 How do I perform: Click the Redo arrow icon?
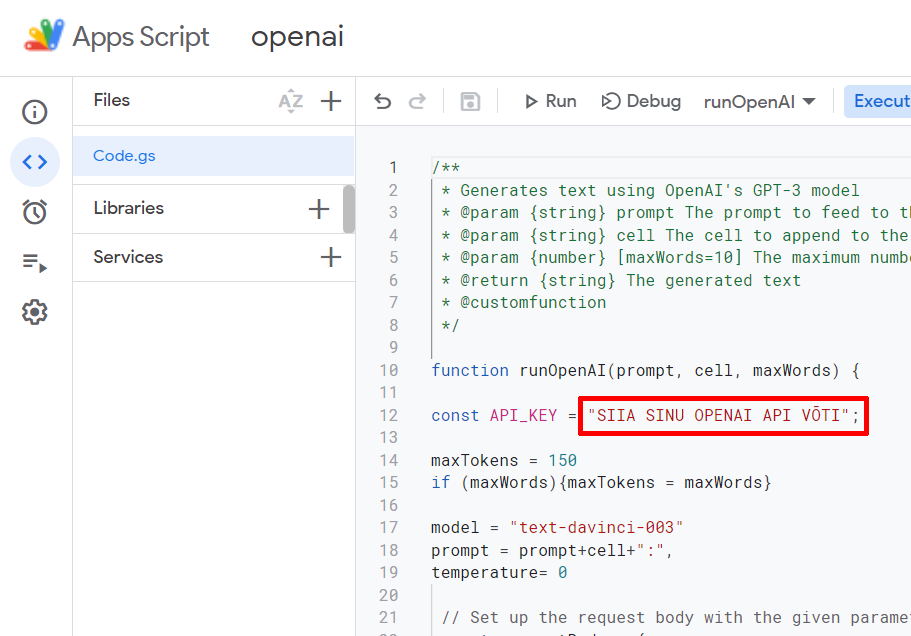pyautogui.click(x=417, y=102)
